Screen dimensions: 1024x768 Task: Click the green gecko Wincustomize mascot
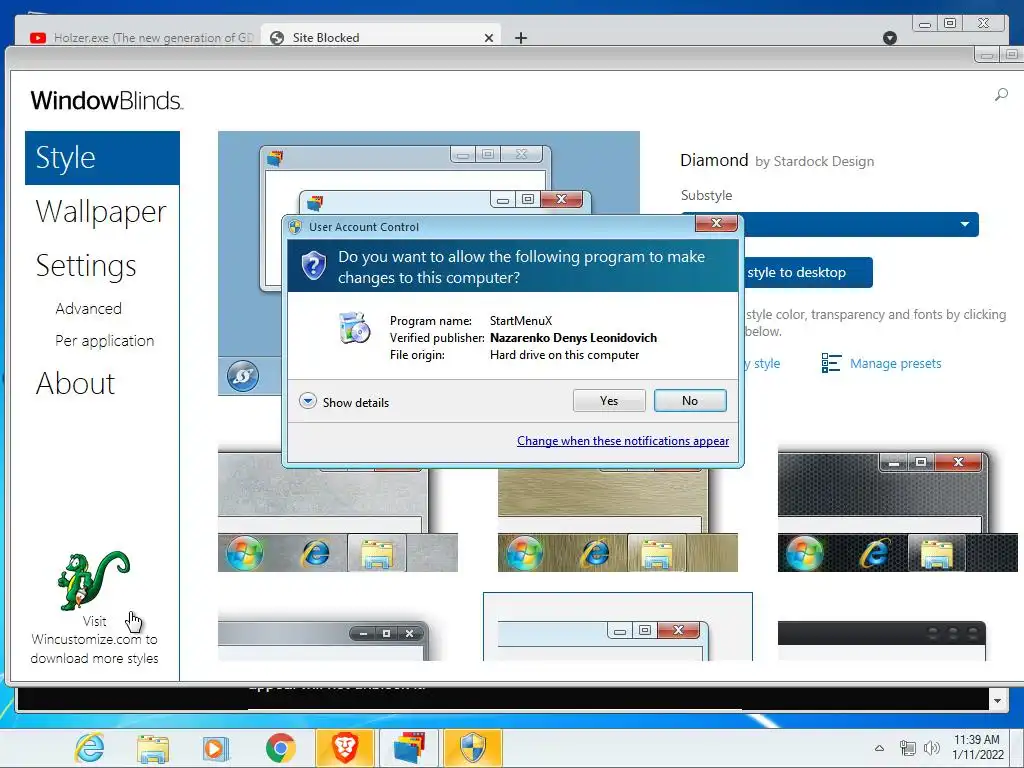tap(93, 581)
